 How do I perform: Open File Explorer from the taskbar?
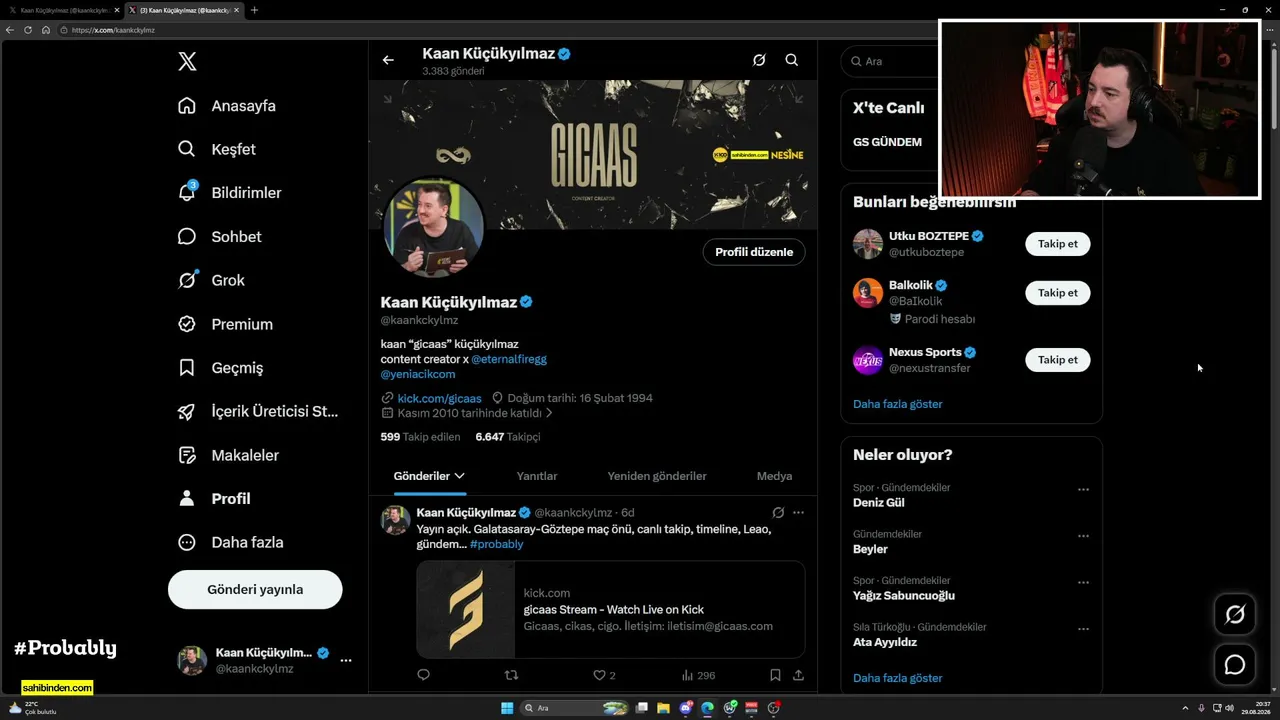[x=664, y=708]
